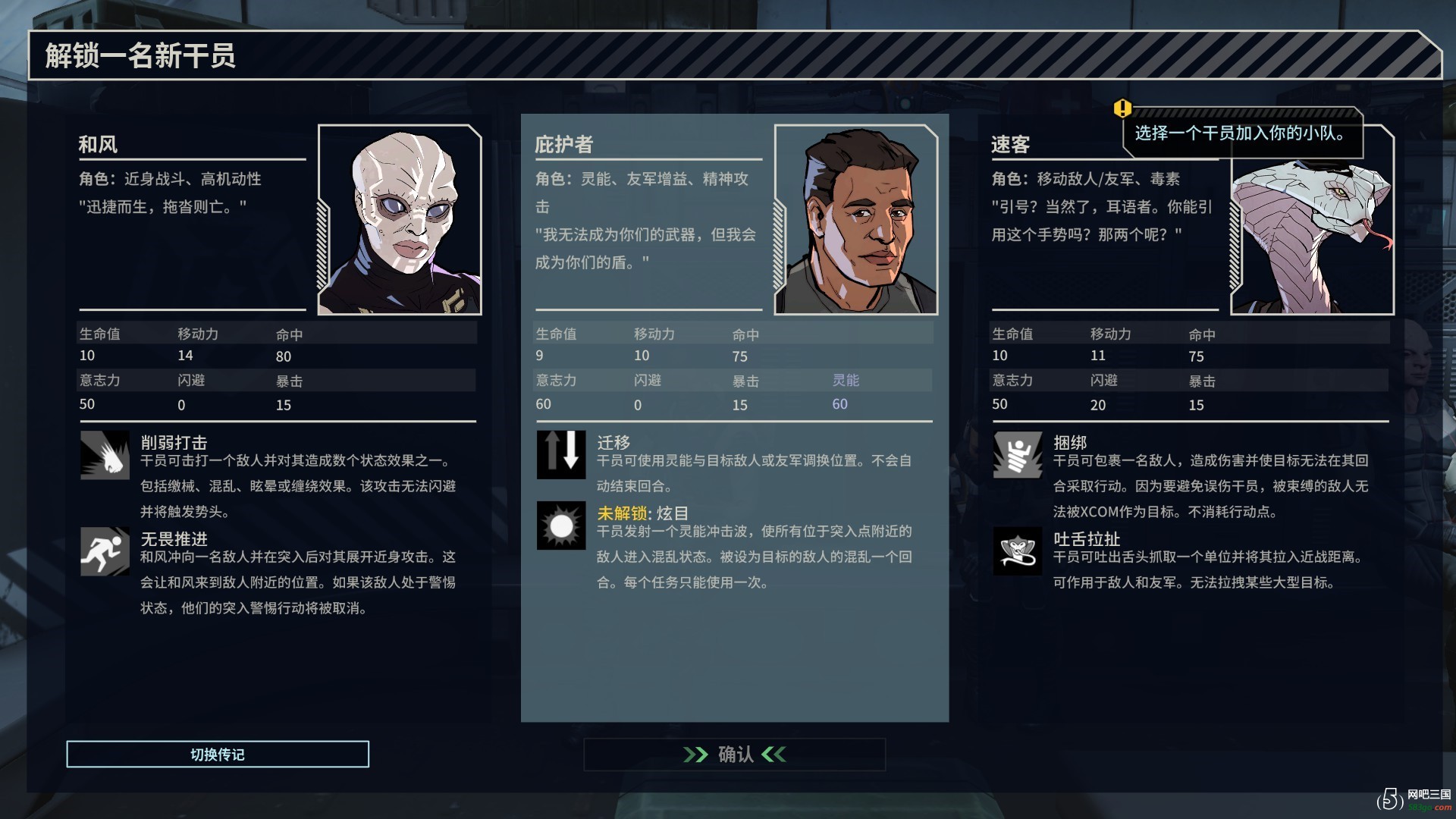Choose the 速客 agent name heading
The width and height of the screenshot is (1456, 819).
pyautogui.click(x=1010, y=144)
